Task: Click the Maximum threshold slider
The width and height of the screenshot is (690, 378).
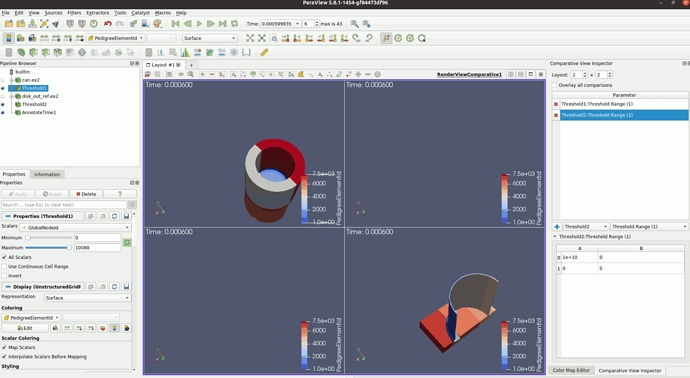Action: tap(48, 248)
